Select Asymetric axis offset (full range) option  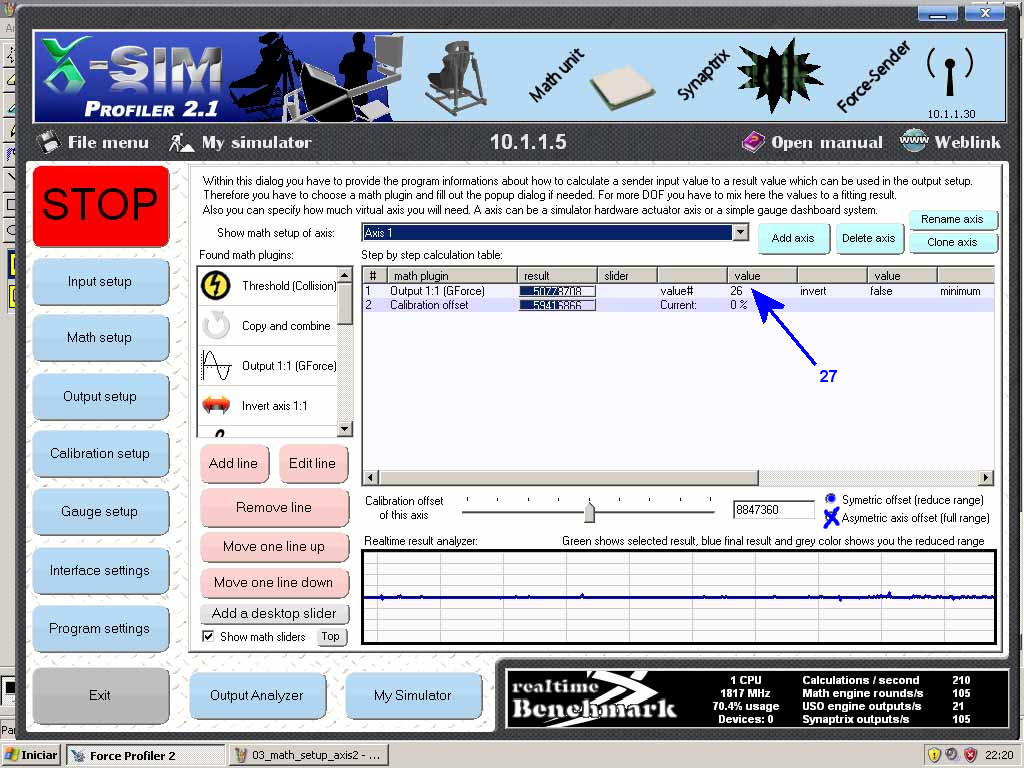pyautogui.click(x=831, y=518)
